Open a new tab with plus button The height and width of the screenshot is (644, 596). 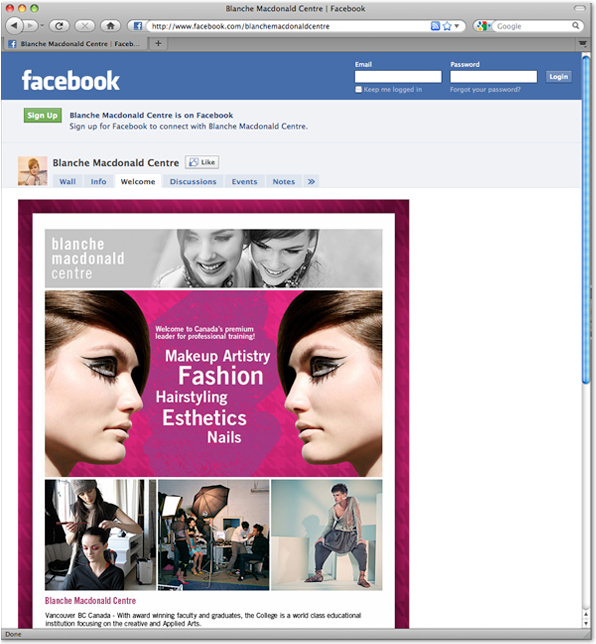(158, 43)
